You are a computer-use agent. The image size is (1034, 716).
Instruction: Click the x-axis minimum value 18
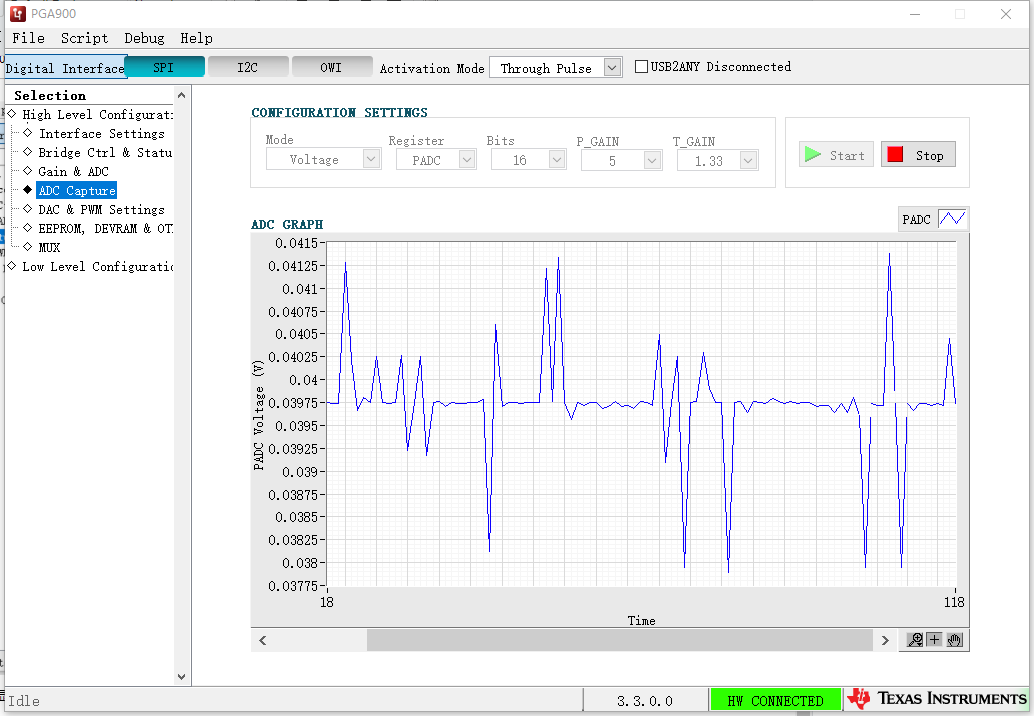click(x=326, y=602)
